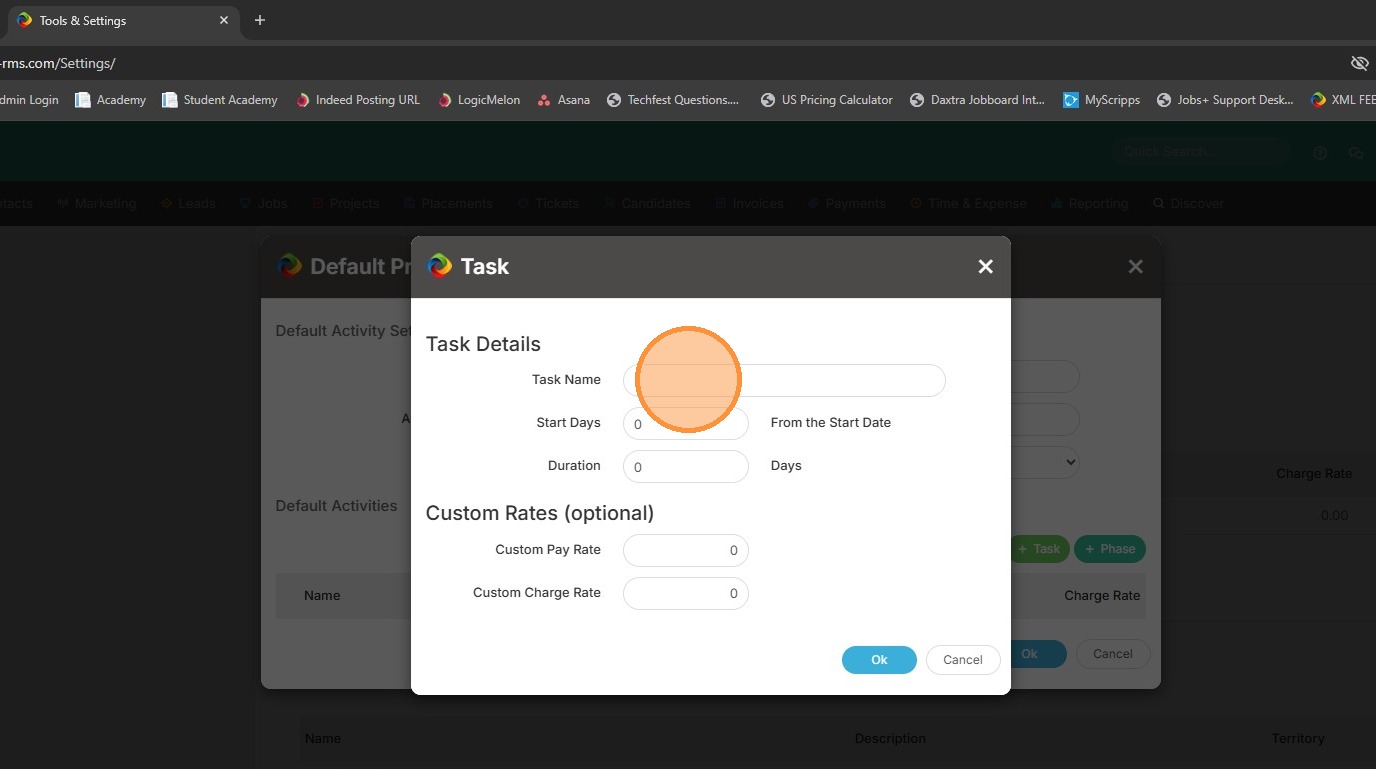Cancel the Task dialog

point(963,660)
